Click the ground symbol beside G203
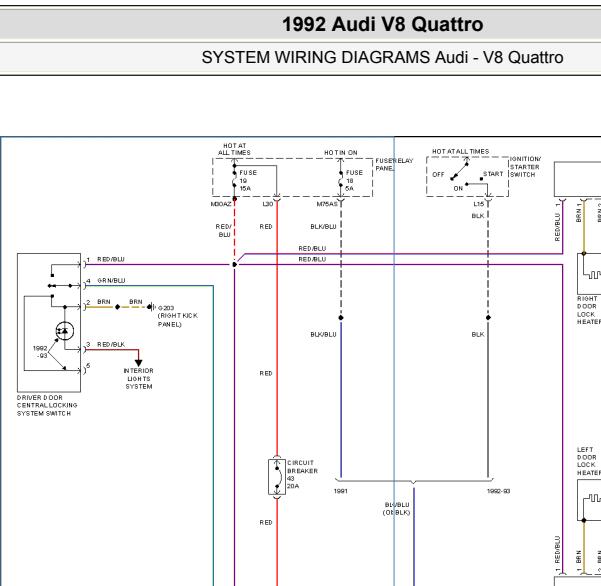Image resolution: width=601 pixels, height=586 pixels. [152, 307]
